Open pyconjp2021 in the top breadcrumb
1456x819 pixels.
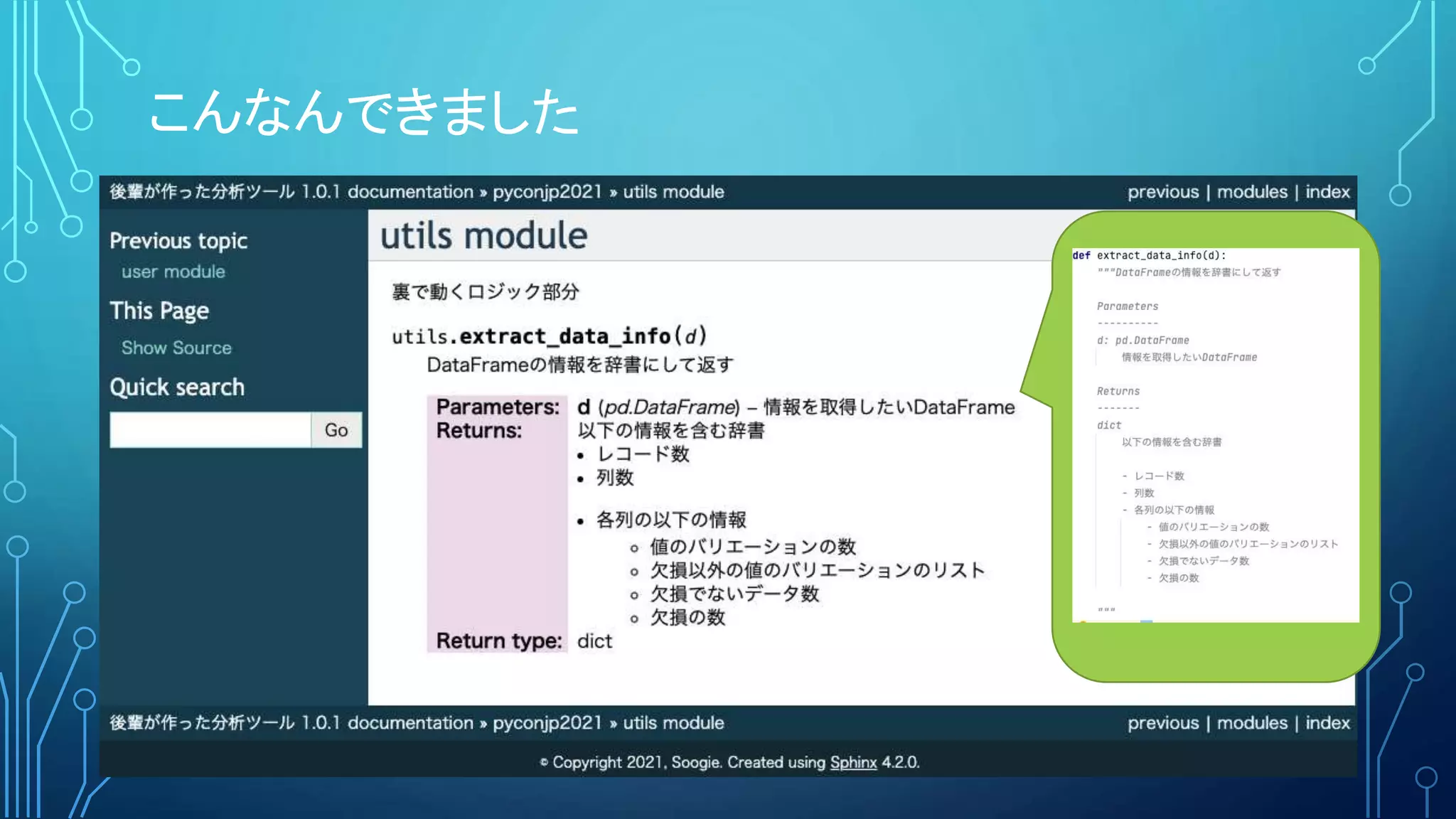pos(547,192)
